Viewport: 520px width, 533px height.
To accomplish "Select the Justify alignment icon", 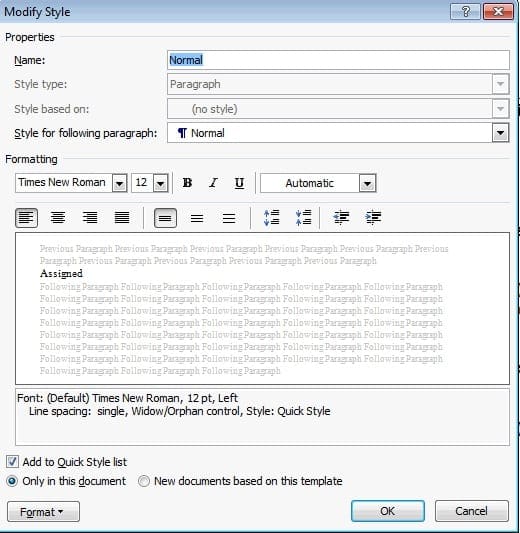I will pos(122,218).
